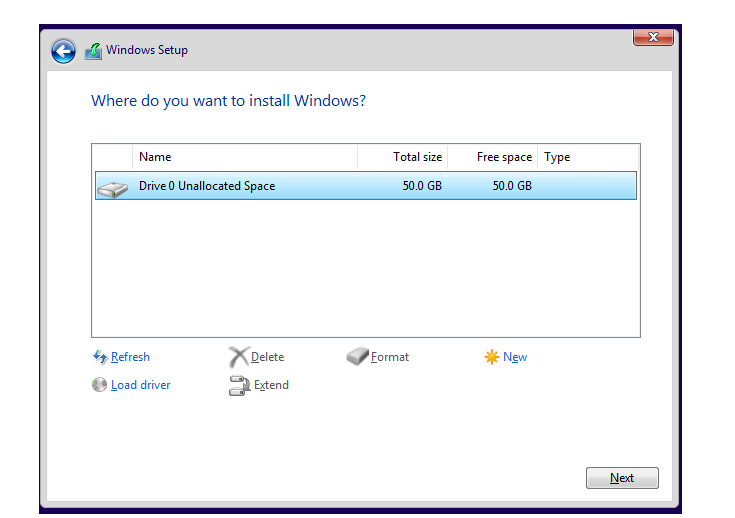Close the Windows Setup window

tap(653, 37)
